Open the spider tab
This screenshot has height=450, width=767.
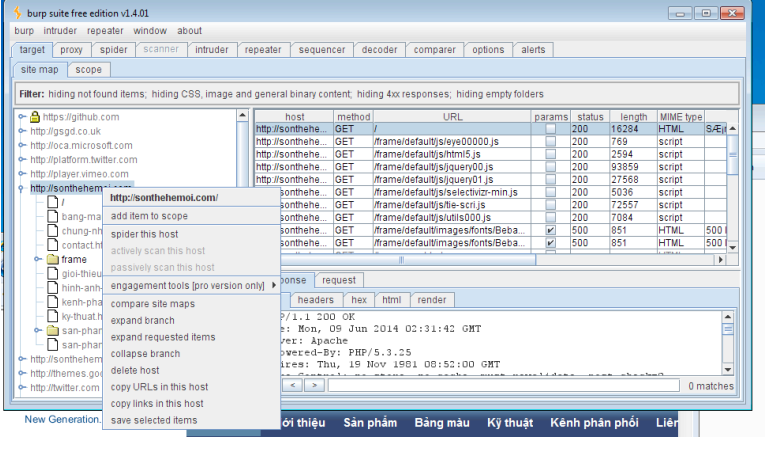point(113,50)
